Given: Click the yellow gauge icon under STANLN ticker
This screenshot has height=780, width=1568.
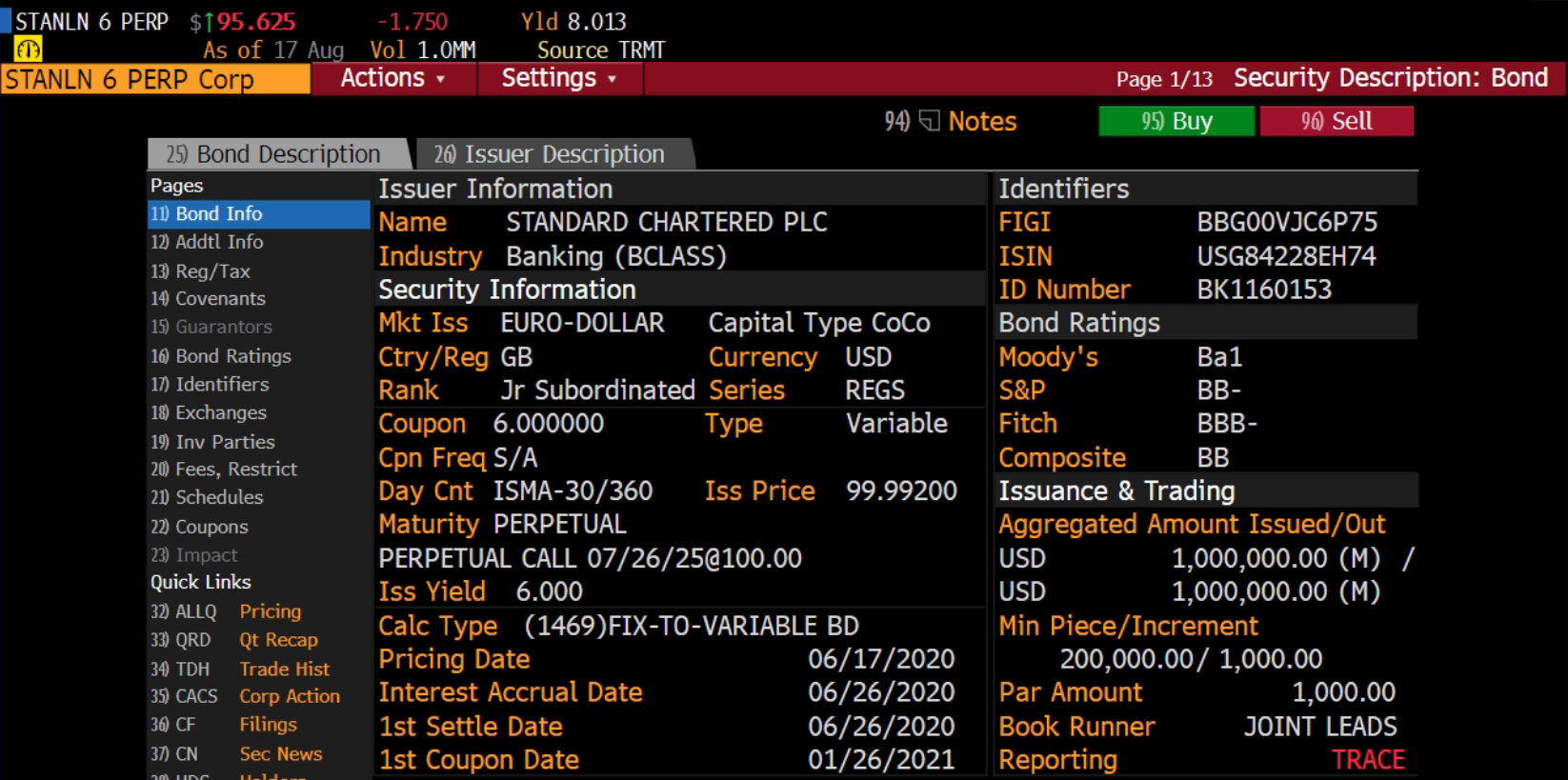Looking at the screenshot, I should click(28, 50).
